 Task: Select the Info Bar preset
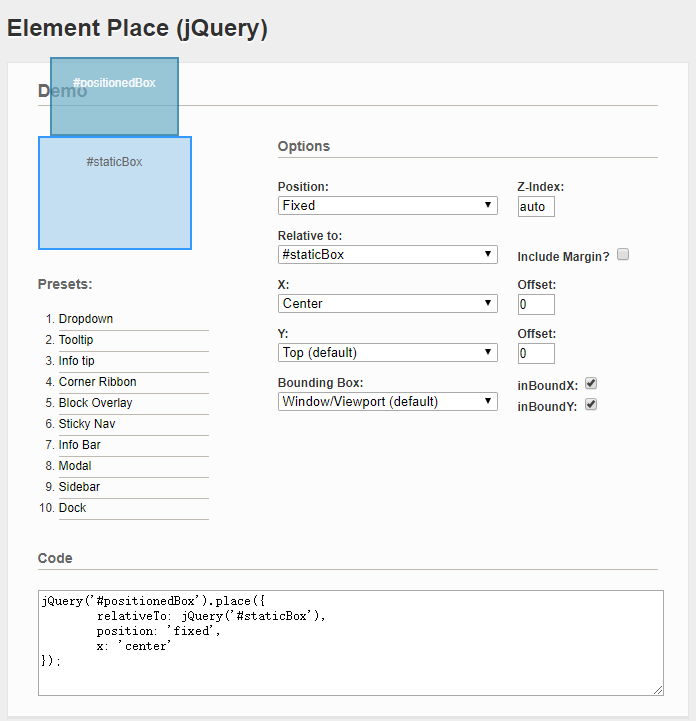pos(80,445)
